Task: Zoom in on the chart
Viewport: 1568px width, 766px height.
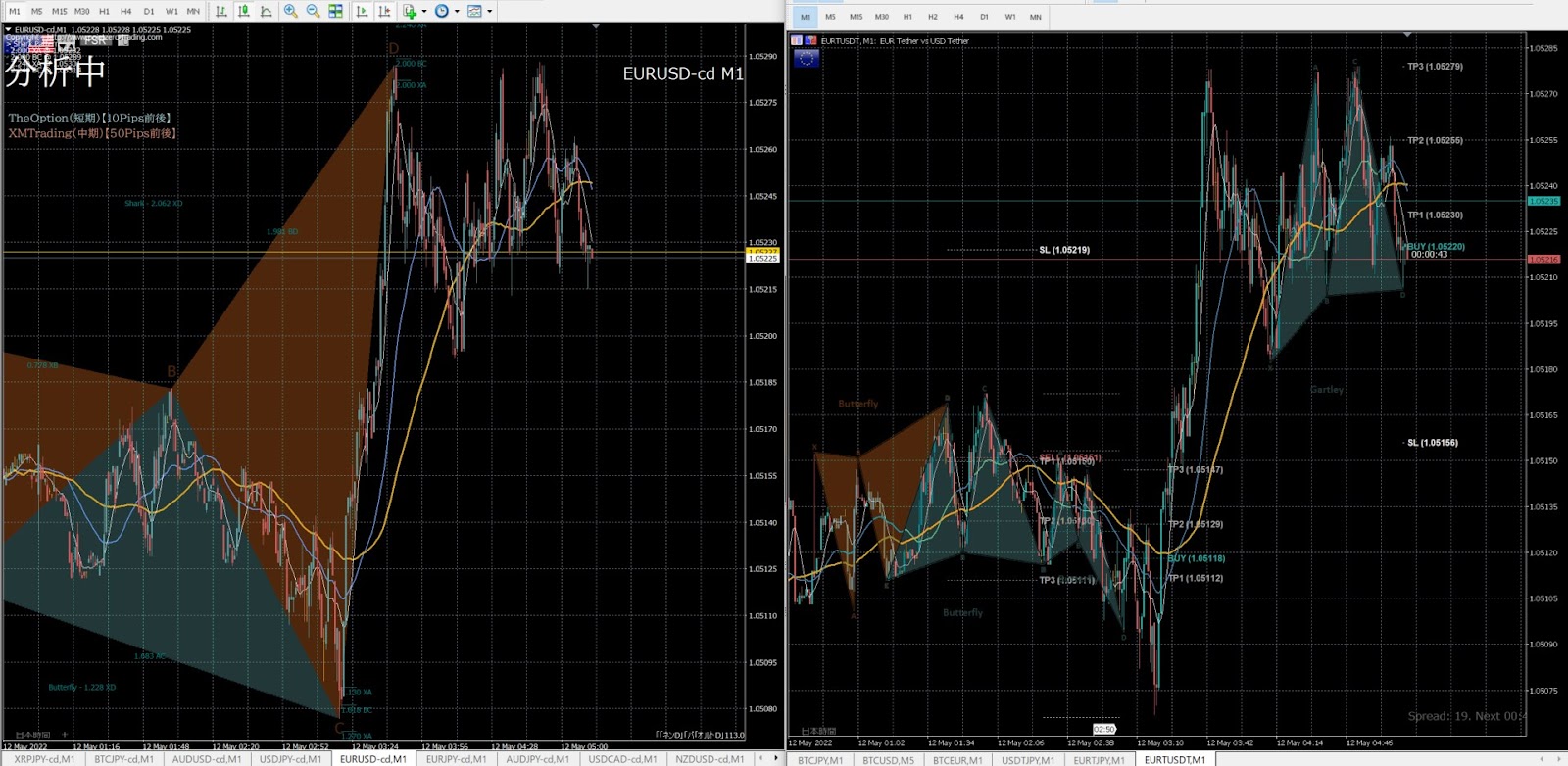Action: point(291,11)
